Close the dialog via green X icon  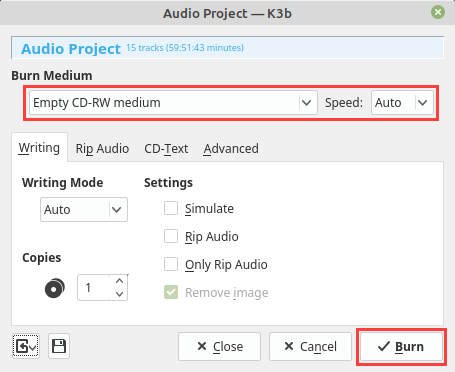point(438,12)
